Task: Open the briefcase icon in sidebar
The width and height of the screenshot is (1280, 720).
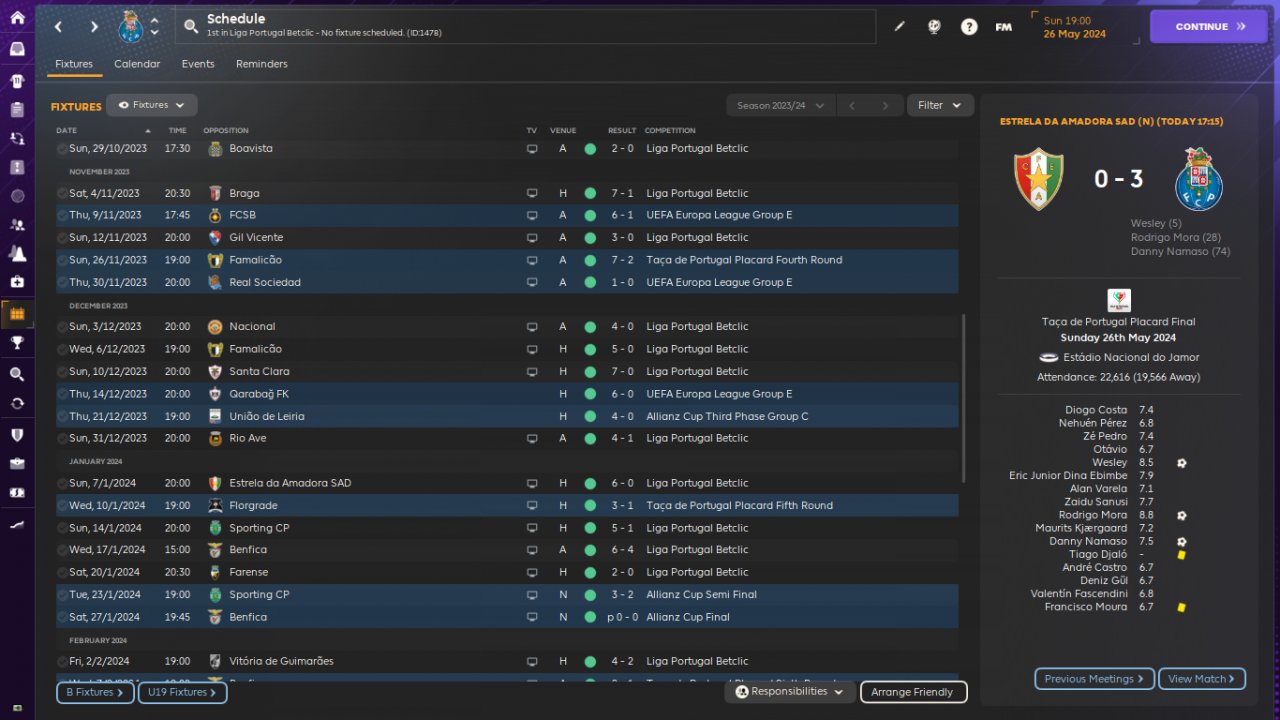Action: (x=17, y=463)
